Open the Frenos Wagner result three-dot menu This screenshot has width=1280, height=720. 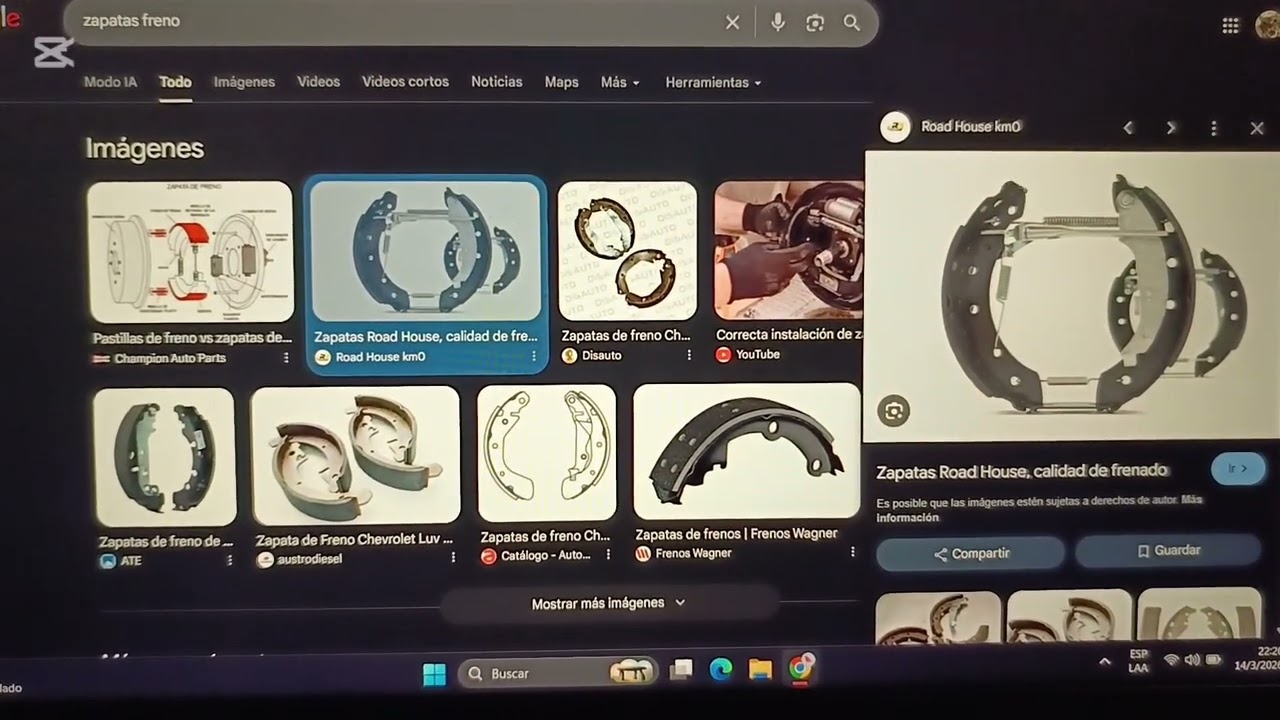852,552
